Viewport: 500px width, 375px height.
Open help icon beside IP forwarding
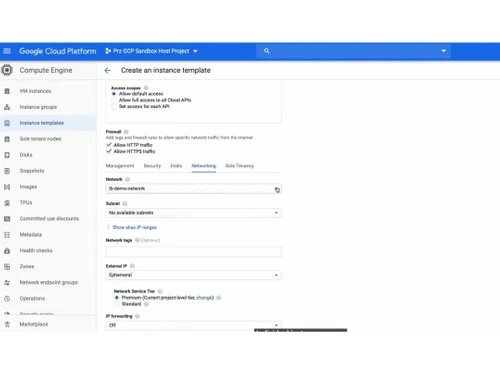[137, 316]
